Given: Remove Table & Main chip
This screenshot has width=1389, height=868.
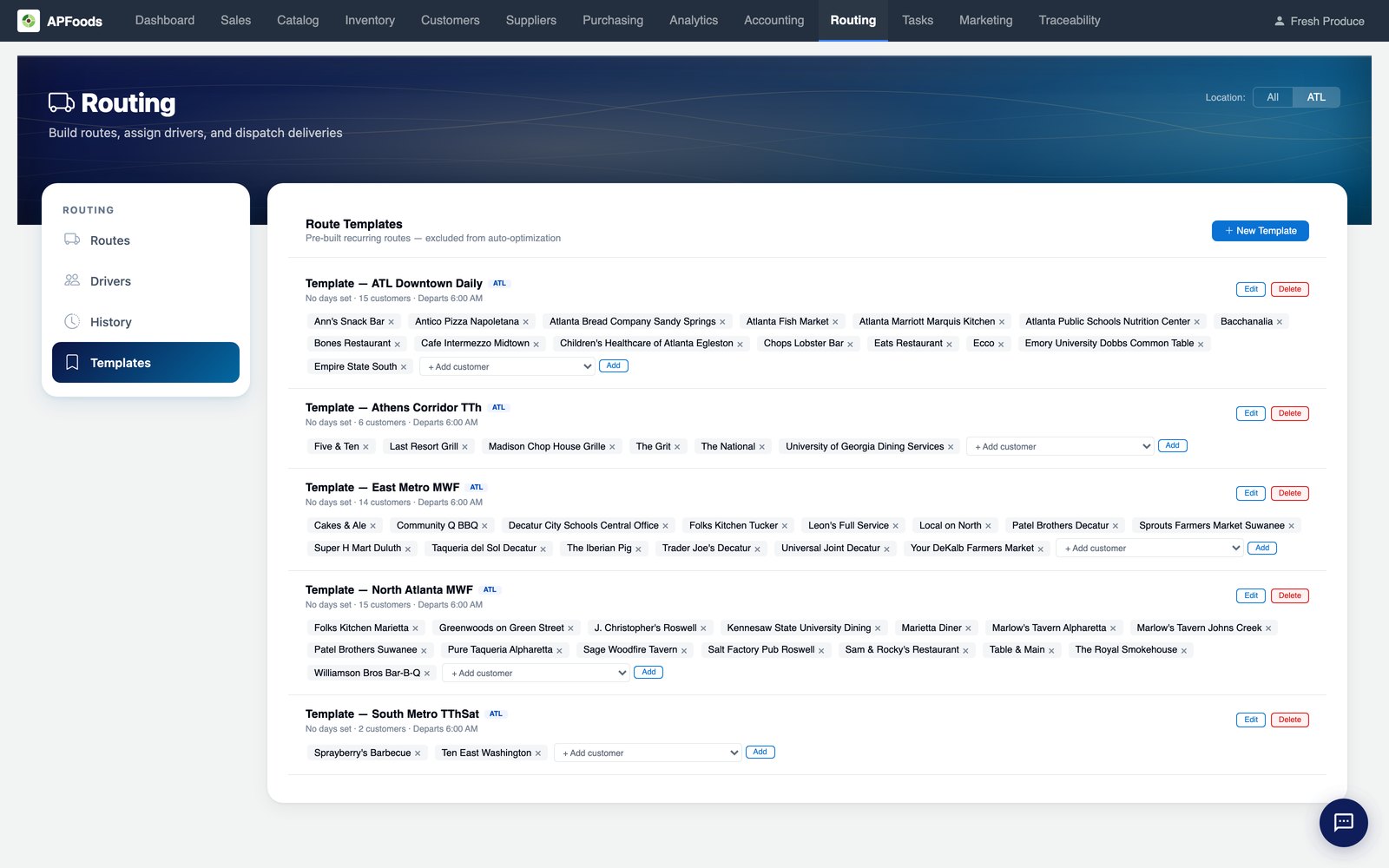Looking at the screenshot, I should click(x=1051, y=651).
